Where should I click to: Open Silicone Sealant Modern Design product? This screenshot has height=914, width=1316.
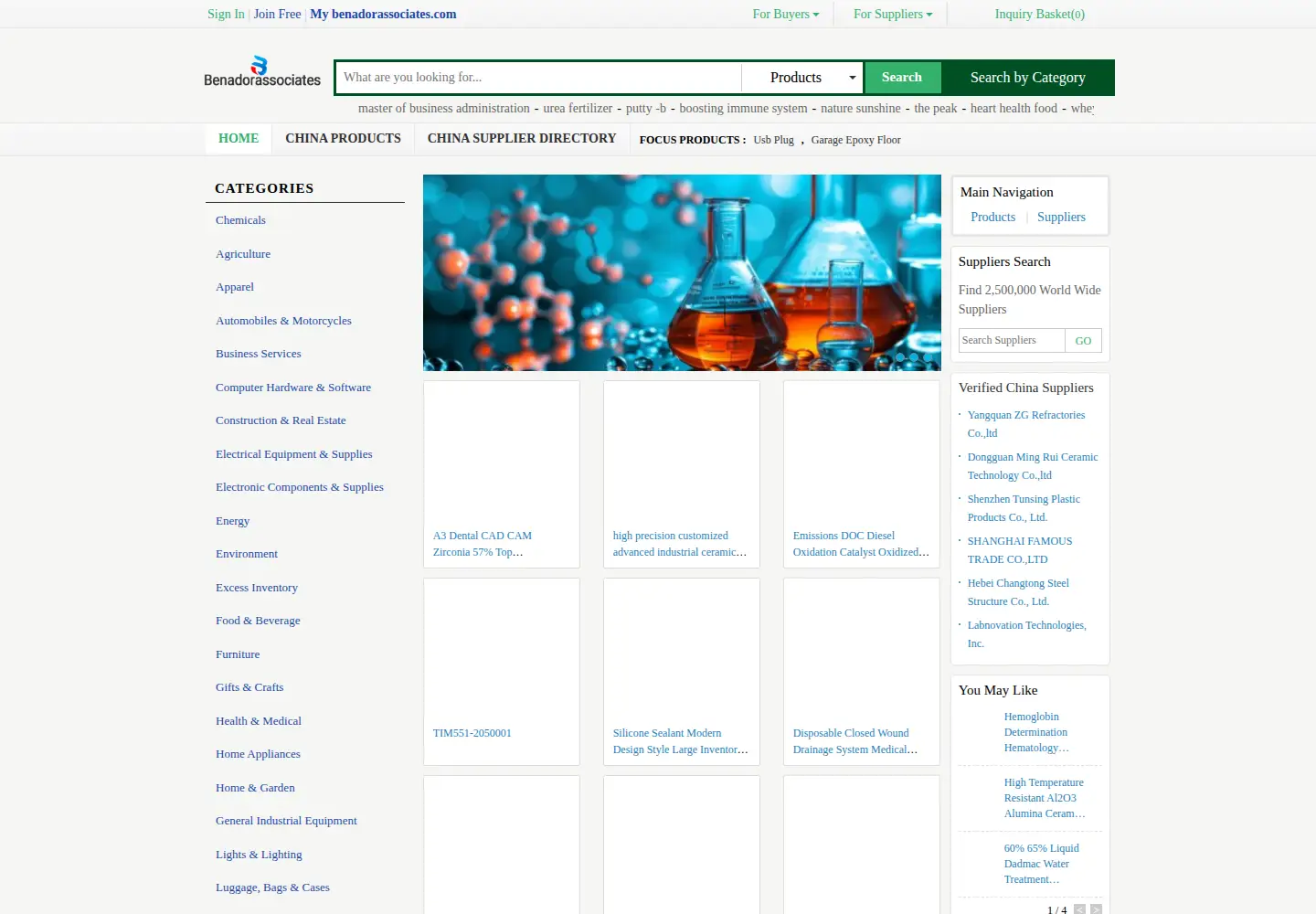point(681,741)
